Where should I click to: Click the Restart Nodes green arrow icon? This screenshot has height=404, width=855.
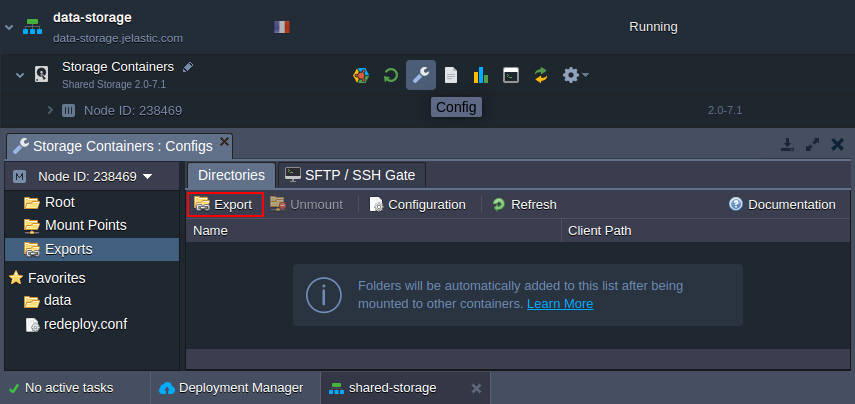[390, 75]
